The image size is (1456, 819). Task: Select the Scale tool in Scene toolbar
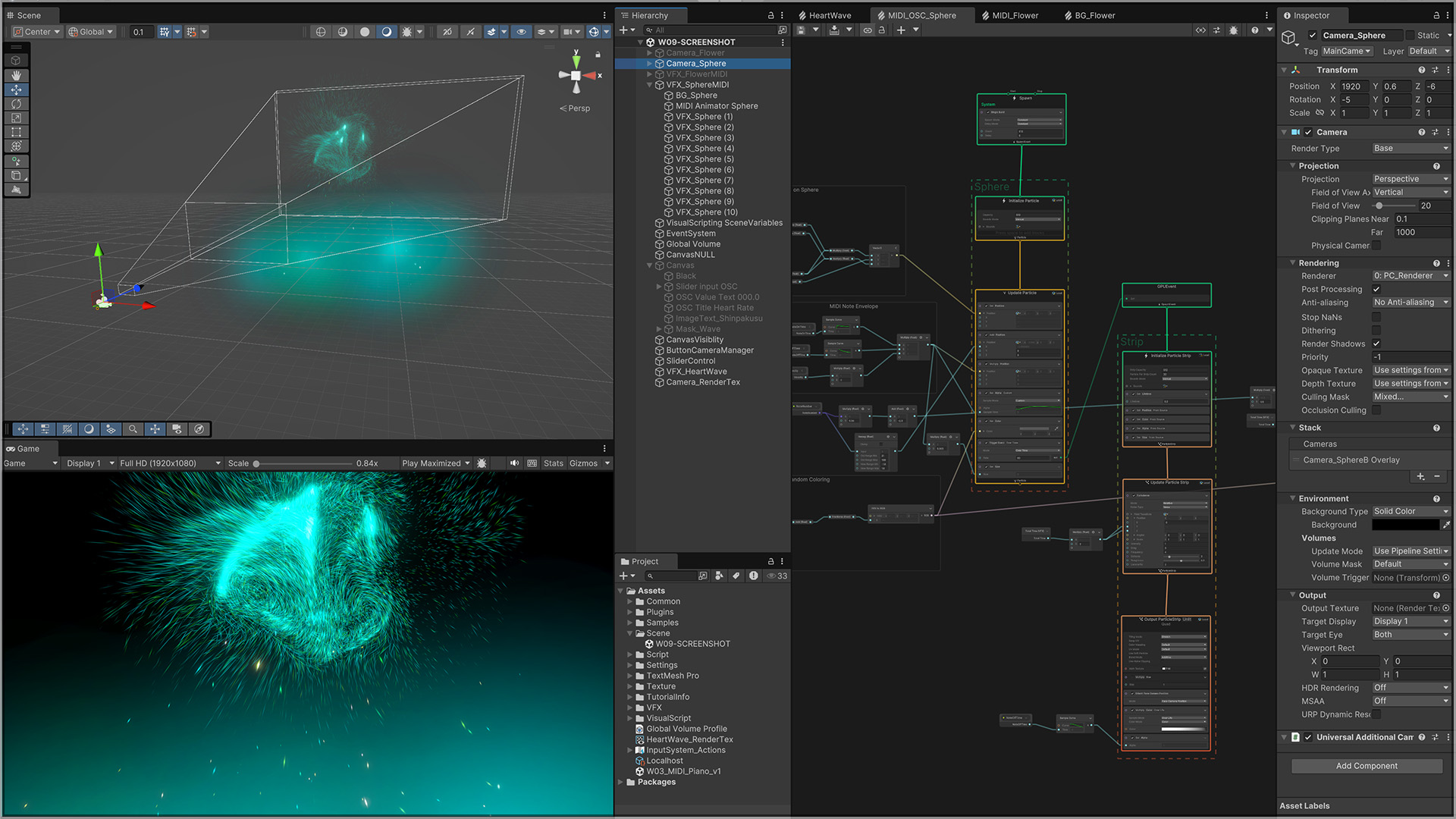16,118
